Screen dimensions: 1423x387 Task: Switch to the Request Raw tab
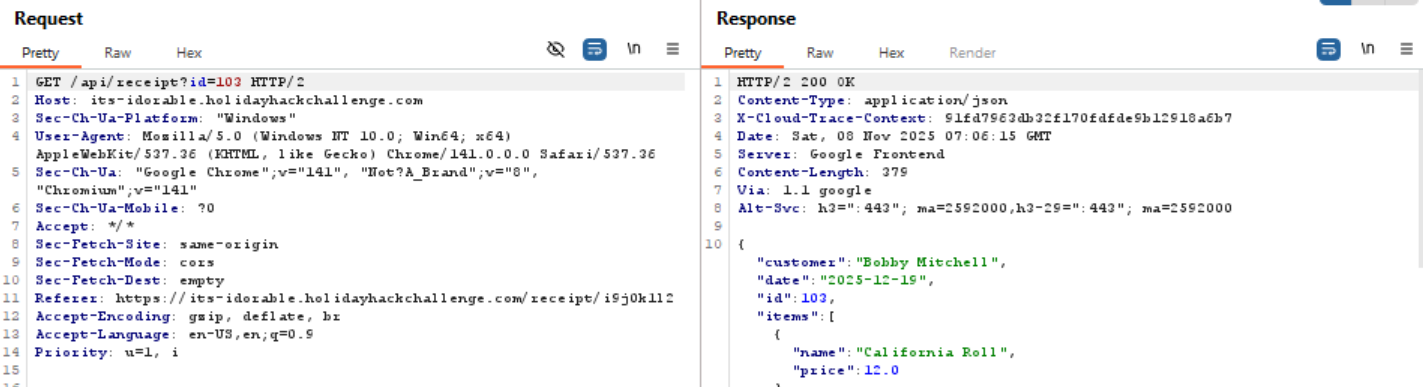118,53
